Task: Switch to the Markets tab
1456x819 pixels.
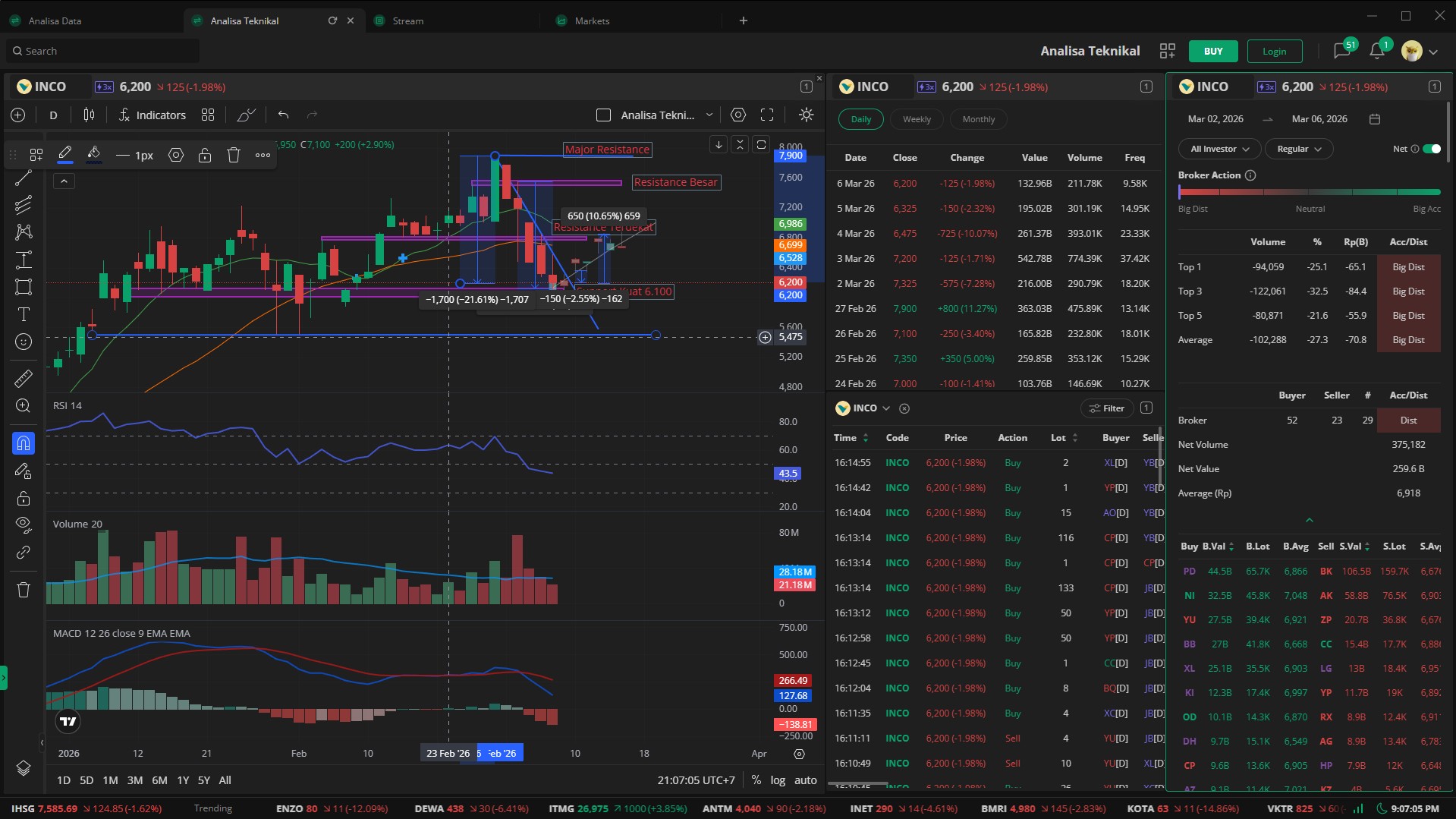Action: (592, 20)
